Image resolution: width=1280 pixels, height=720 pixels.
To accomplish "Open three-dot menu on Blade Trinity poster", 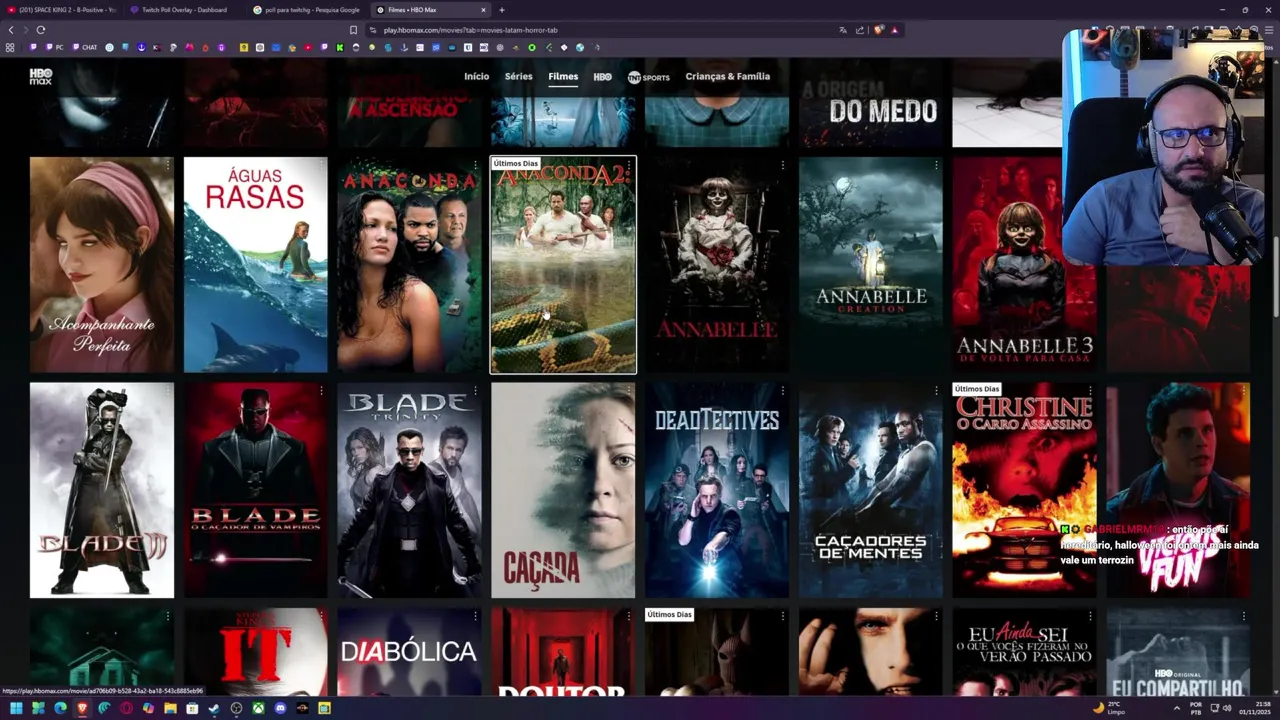I will coord(475,391).
